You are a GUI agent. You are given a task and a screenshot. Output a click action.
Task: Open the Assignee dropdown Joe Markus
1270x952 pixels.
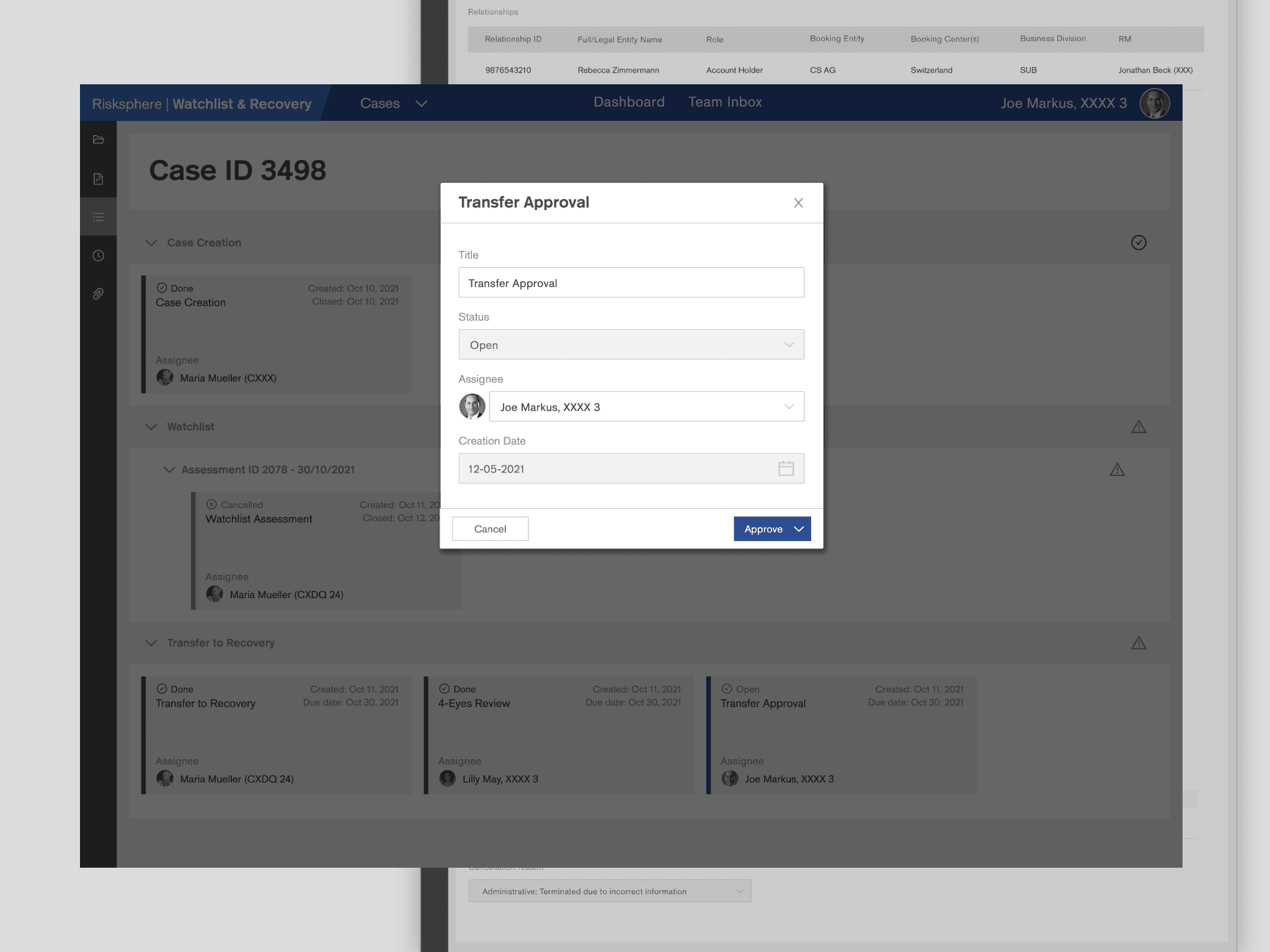point(646,407)
